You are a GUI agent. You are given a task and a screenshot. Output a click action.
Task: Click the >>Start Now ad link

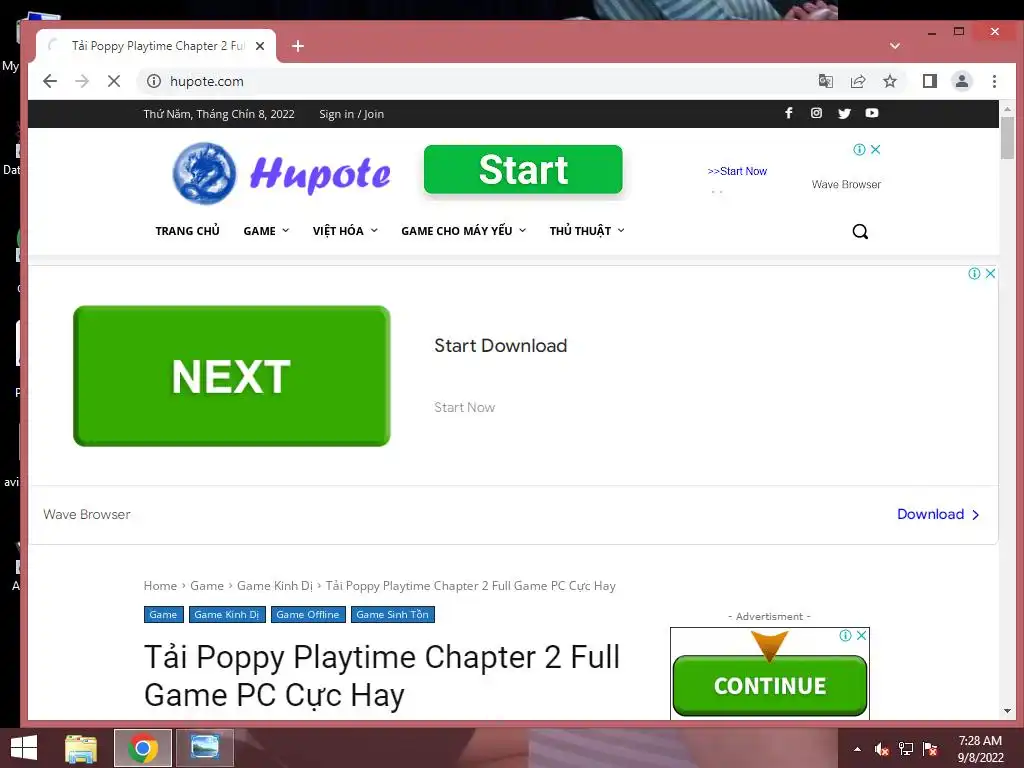tap(737, 171)
